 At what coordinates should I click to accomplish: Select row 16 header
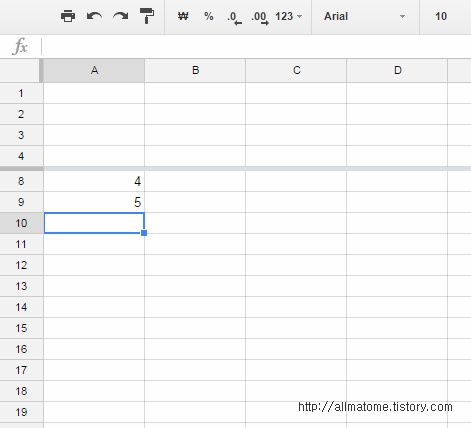21,349
